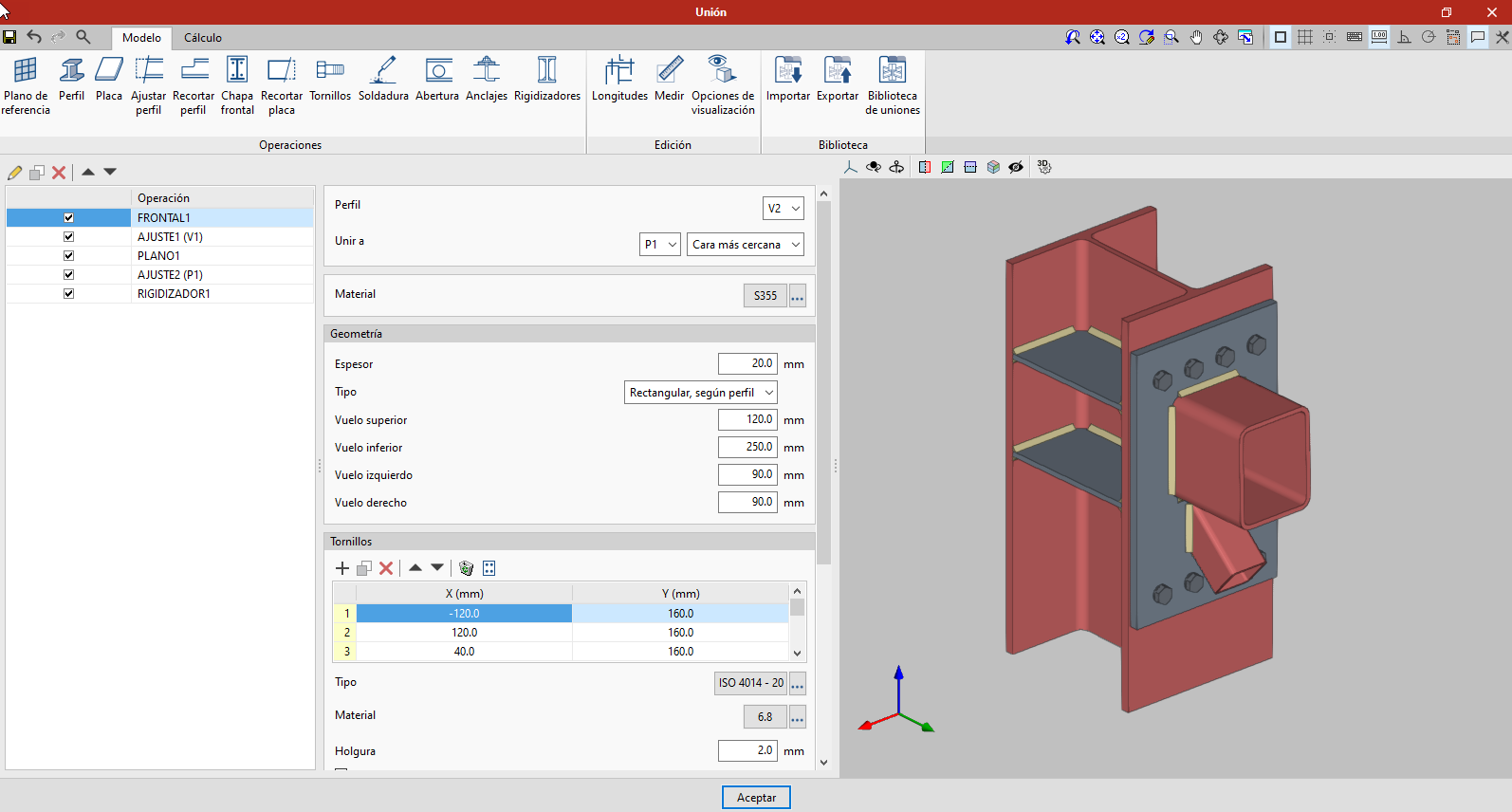Viewport: 1512px width, 812px height.
Task: Add a new bolt row
Action: (342, 568)
